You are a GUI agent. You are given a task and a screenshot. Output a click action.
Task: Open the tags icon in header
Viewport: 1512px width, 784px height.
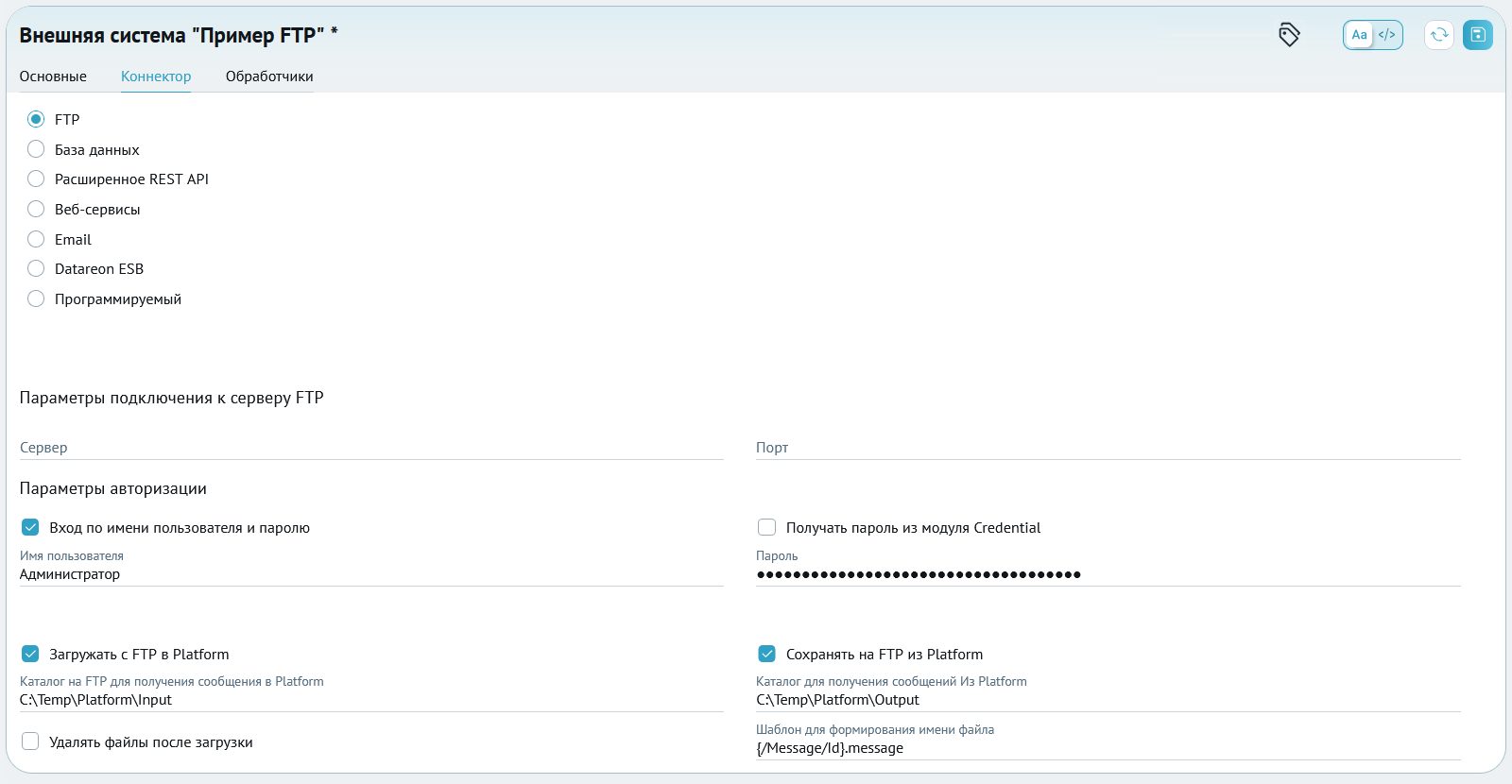pyautogui.click(x=1289, y=35)
